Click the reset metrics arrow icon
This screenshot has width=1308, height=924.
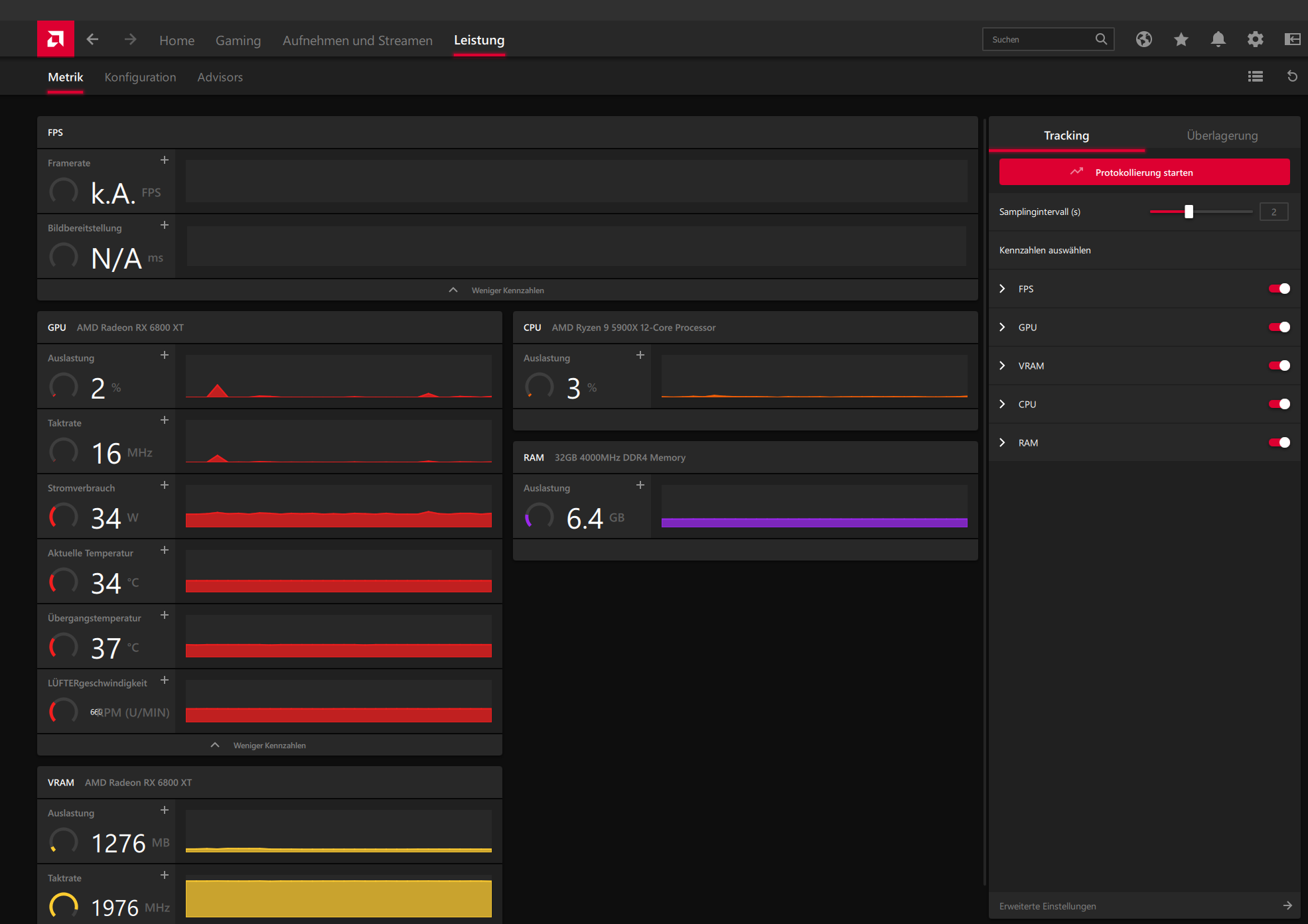tap(1291, 77)
